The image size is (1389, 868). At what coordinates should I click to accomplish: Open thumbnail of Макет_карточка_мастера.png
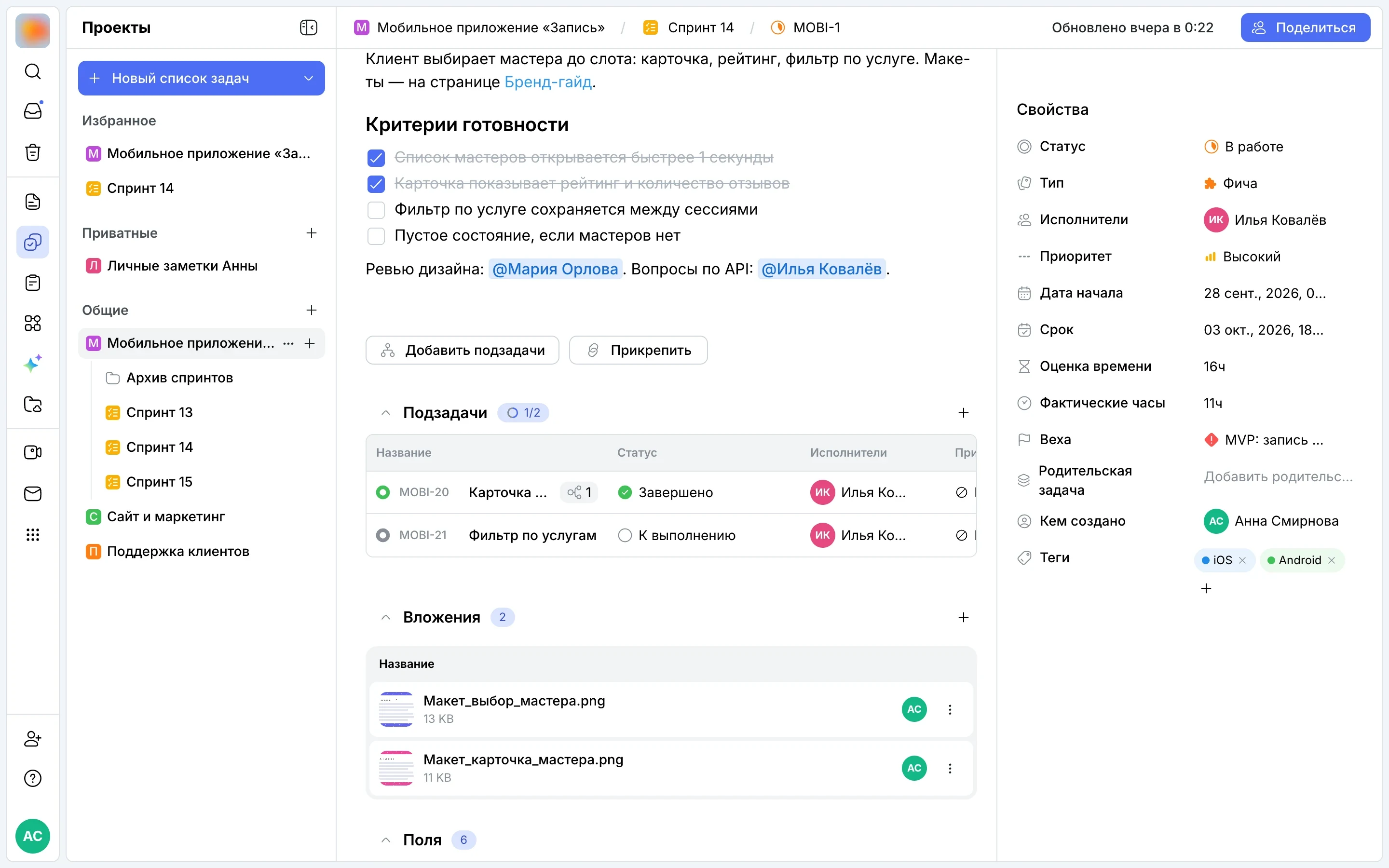[x=396, y=768]
